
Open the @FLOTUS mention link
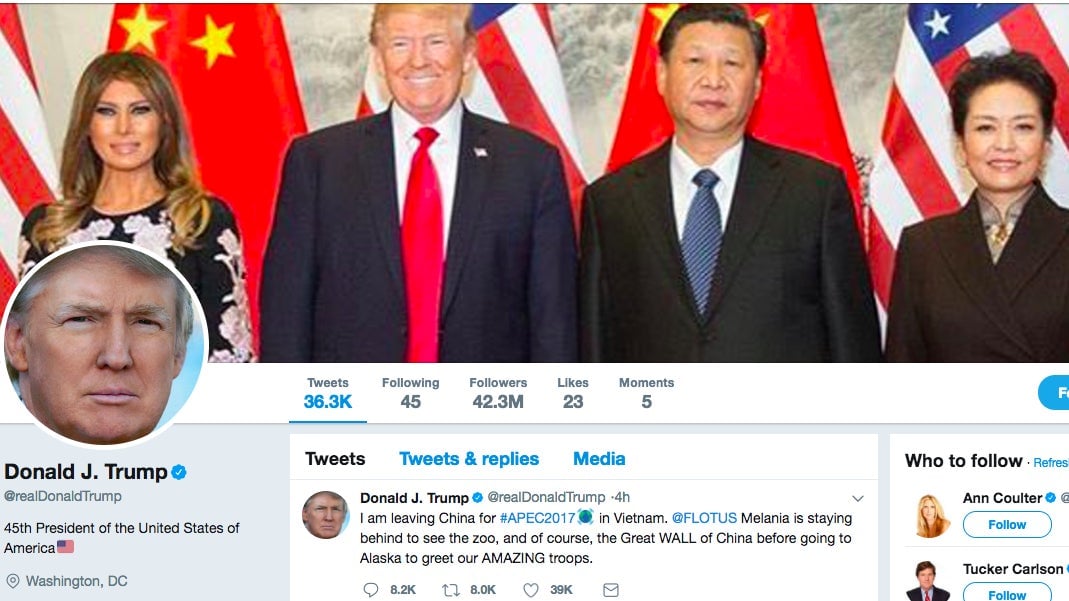pos(704,518)
